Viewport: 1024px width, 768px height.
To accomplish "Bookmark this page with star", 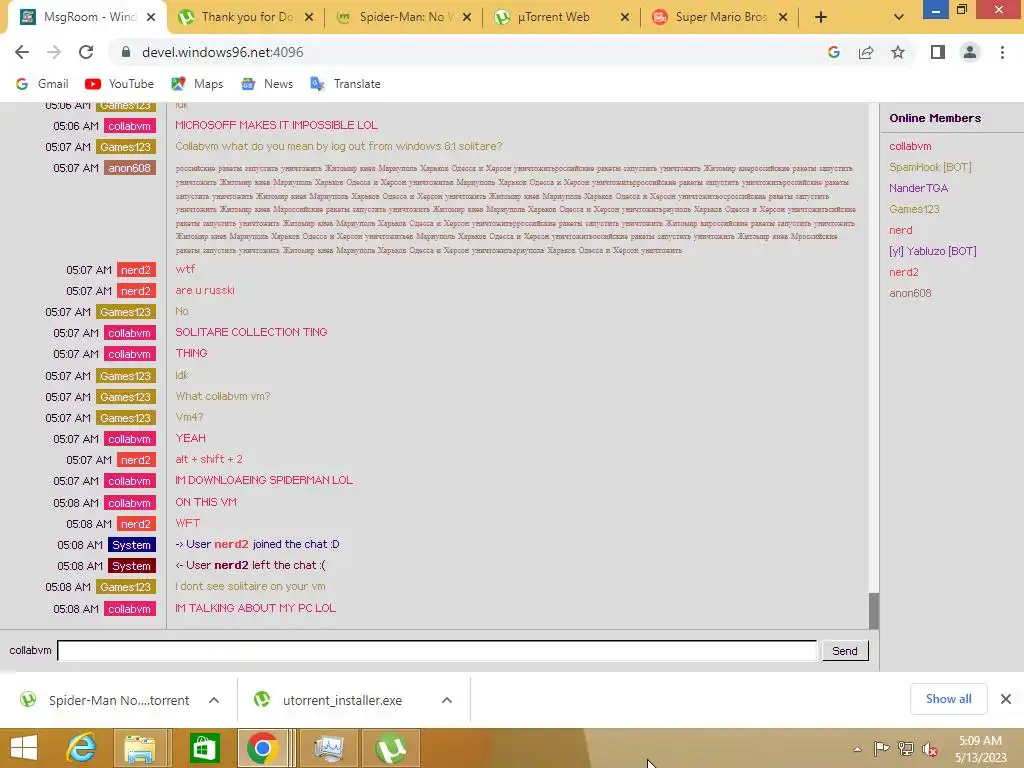I will pos(898,52).
